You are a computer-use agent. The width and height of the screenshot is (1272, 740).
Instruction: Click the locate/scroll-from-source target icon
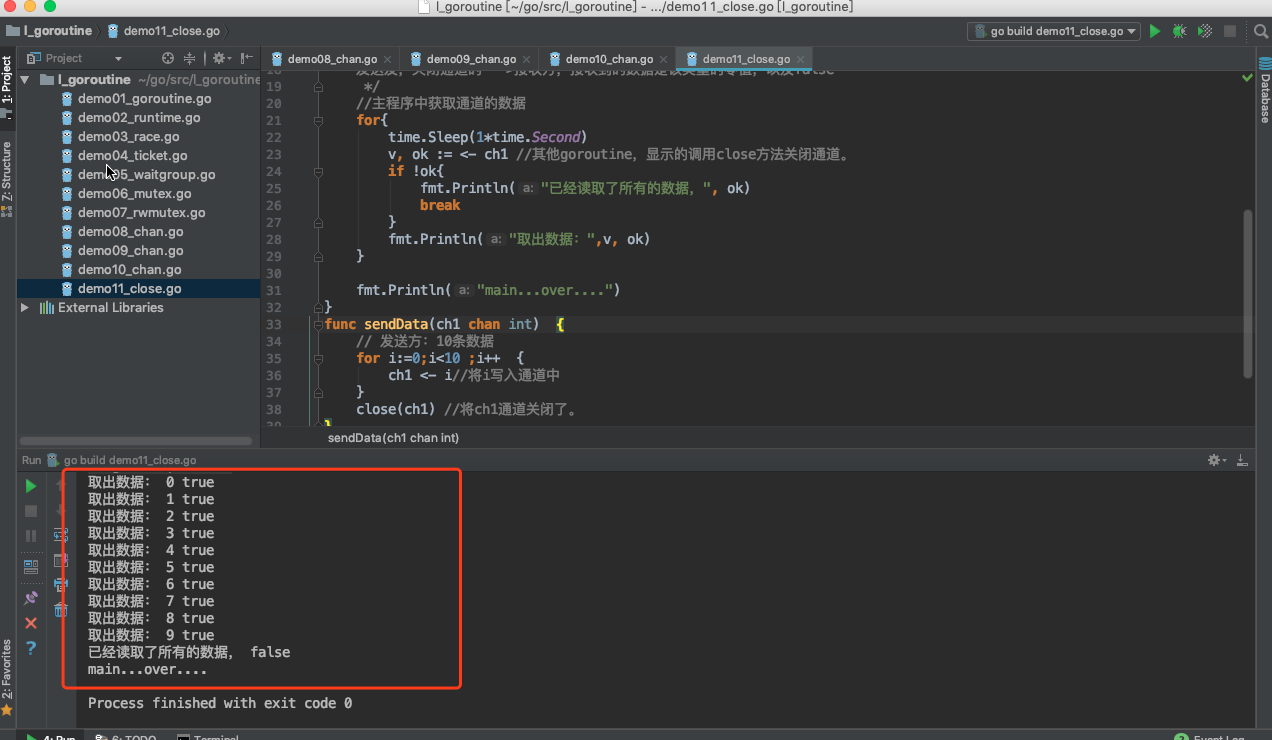click(168, 58)
